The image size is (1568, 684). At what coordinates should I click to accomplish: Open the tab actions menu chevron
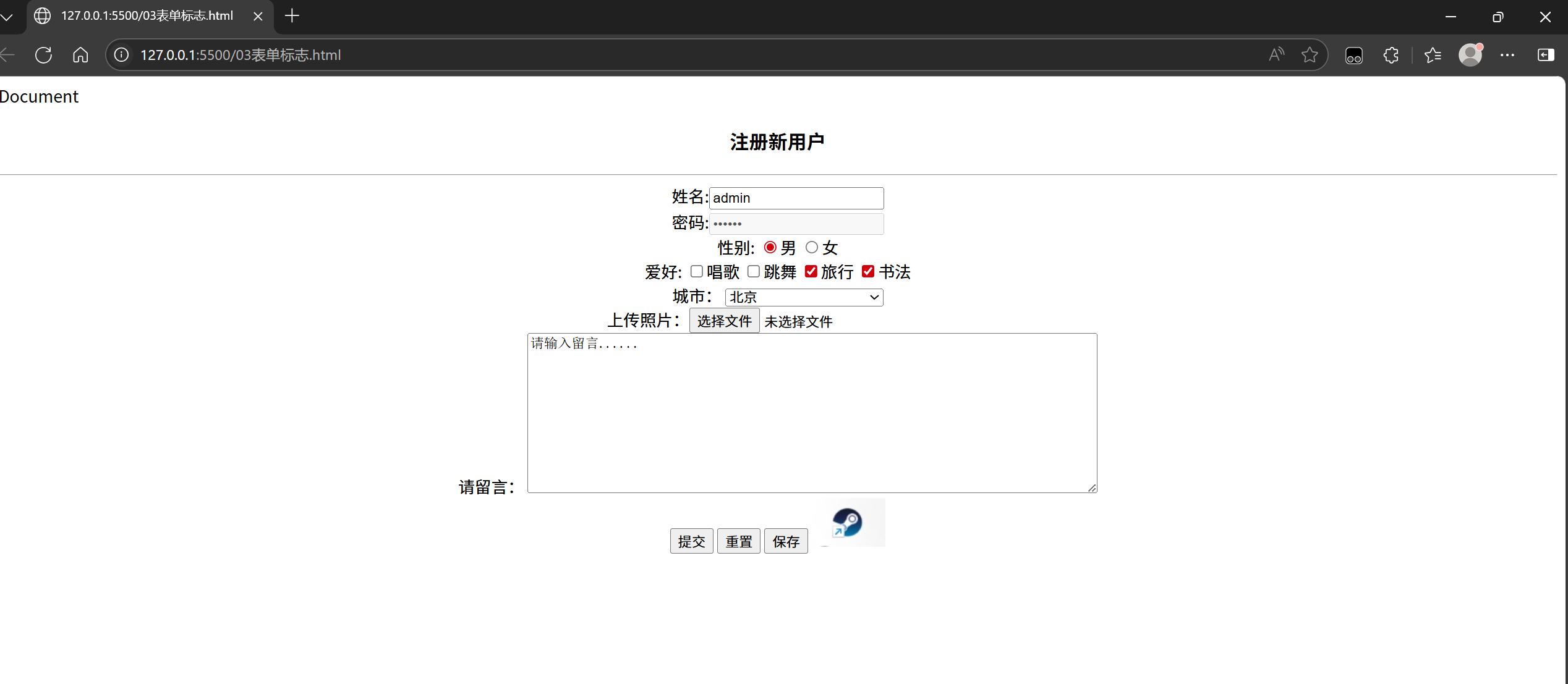point(7,17)
